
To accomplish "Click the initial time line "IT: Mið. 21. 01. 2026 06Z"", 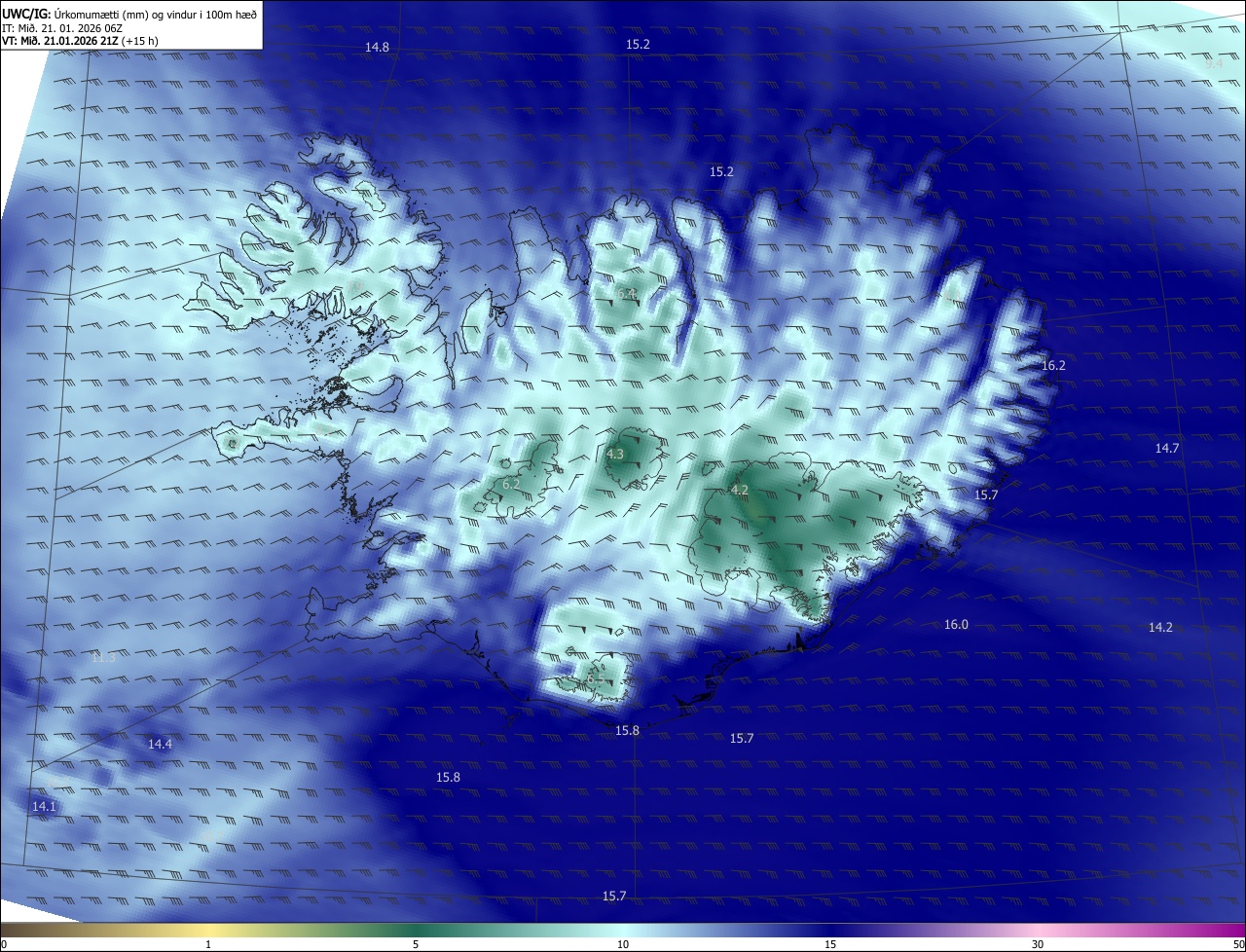I will [x=60, y=27].
